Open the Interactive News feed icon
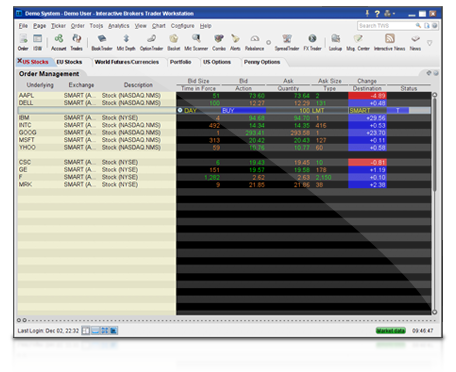 point(390,42)
